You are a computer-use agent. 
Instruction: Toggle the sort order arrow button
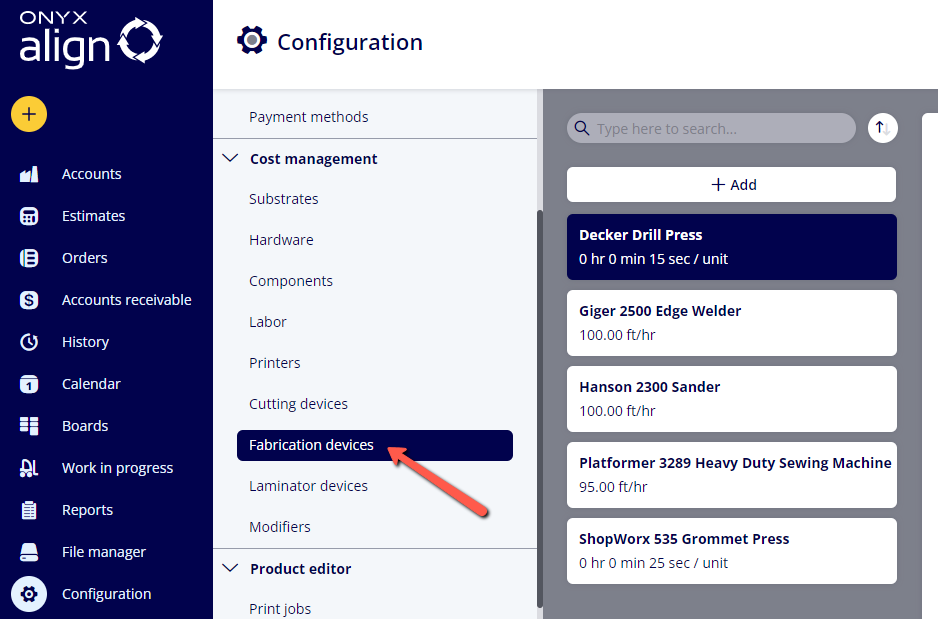tap(882, 128)
